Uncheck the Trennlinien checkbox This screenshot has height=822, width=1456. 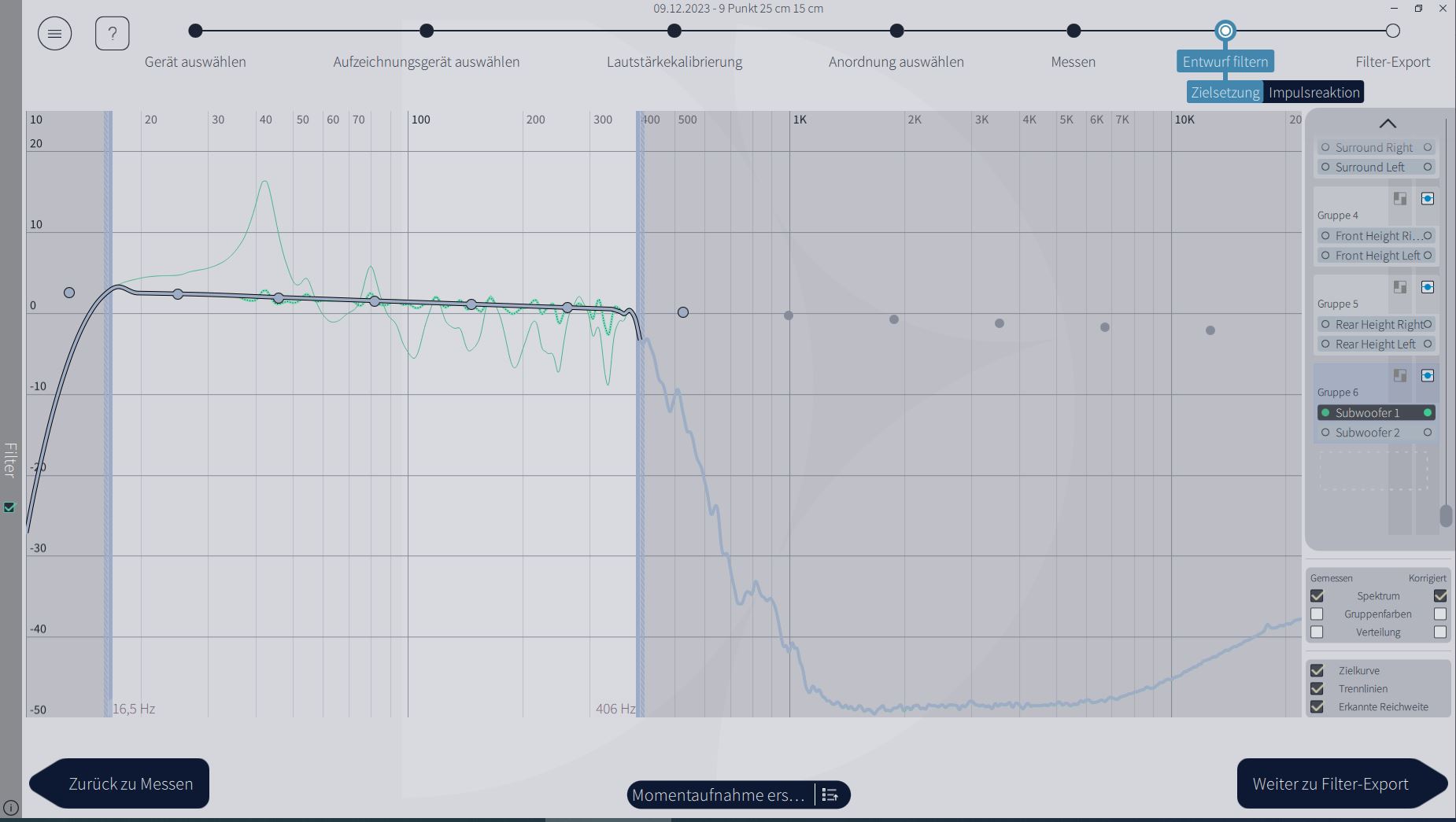coord(1317,688)
